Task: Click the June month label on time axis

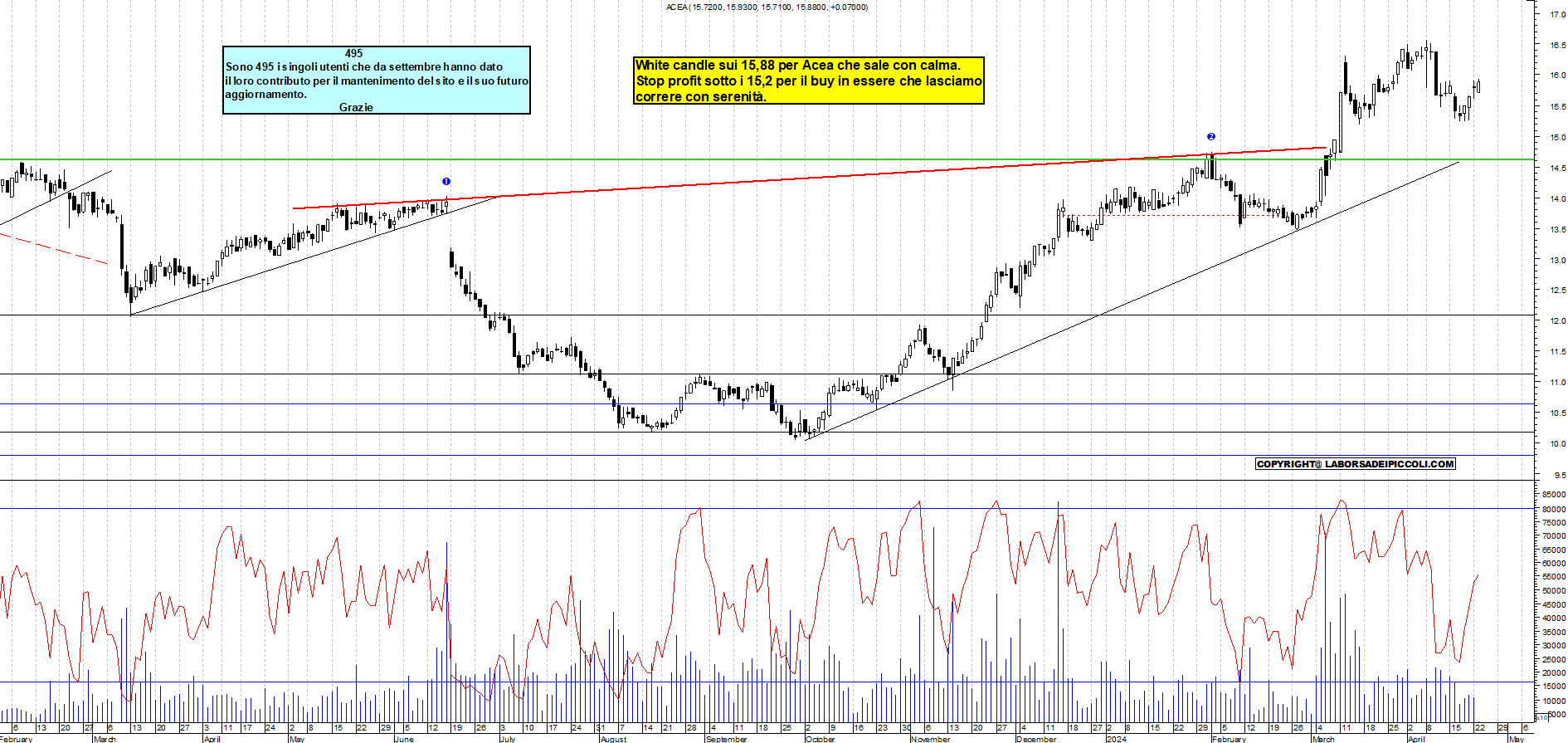Action: [404, 739]
